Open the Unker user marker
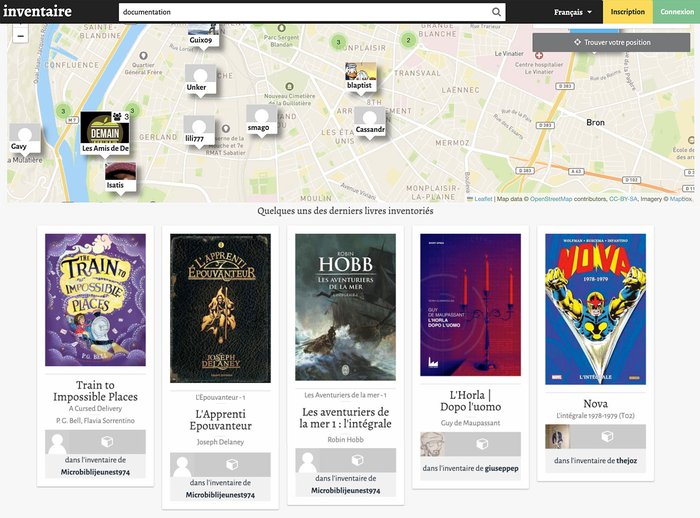 tap(200, 79)
